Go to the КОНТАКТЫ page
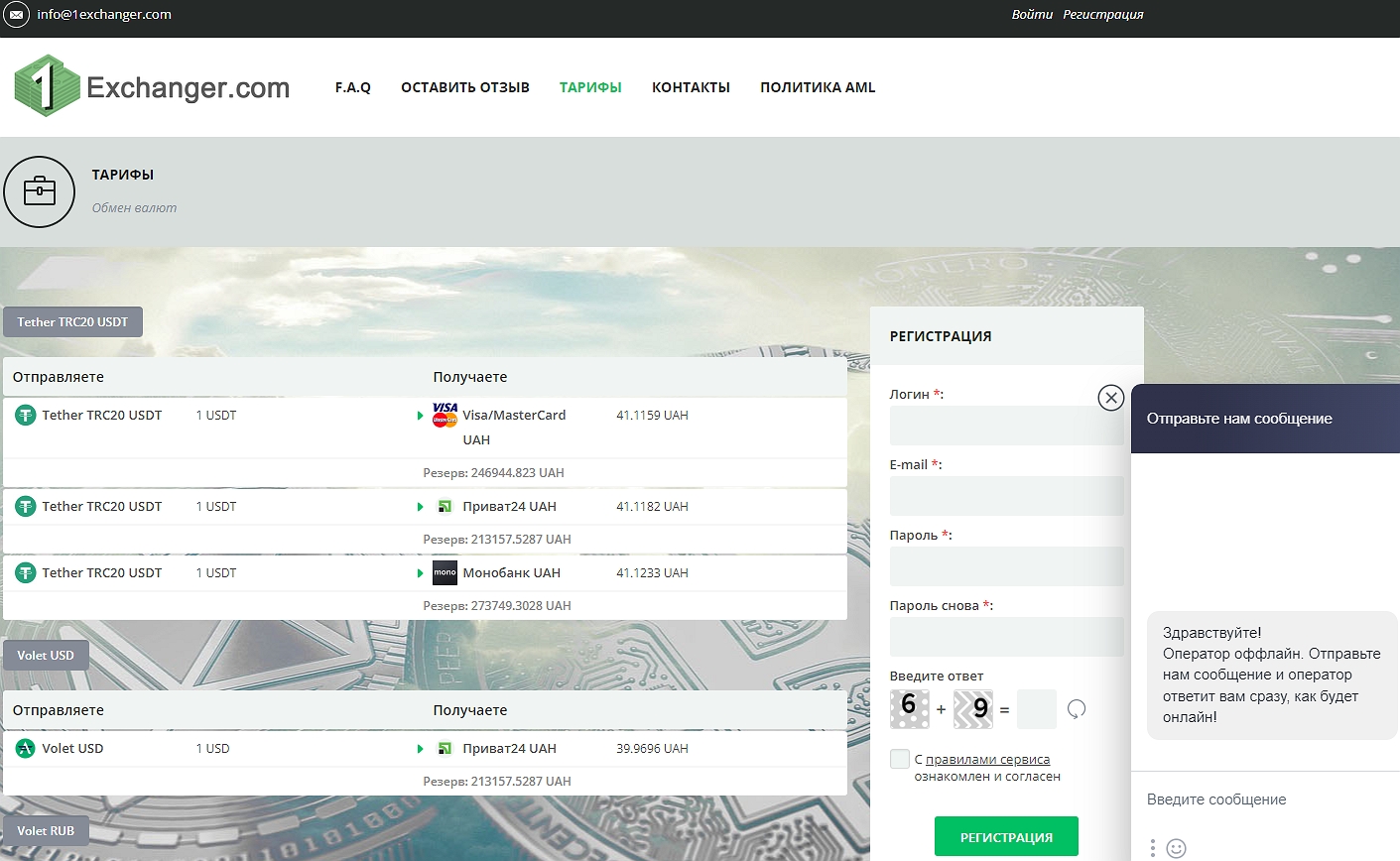The width and height of the screenshot is (1400, 861). tap(691, 87)
